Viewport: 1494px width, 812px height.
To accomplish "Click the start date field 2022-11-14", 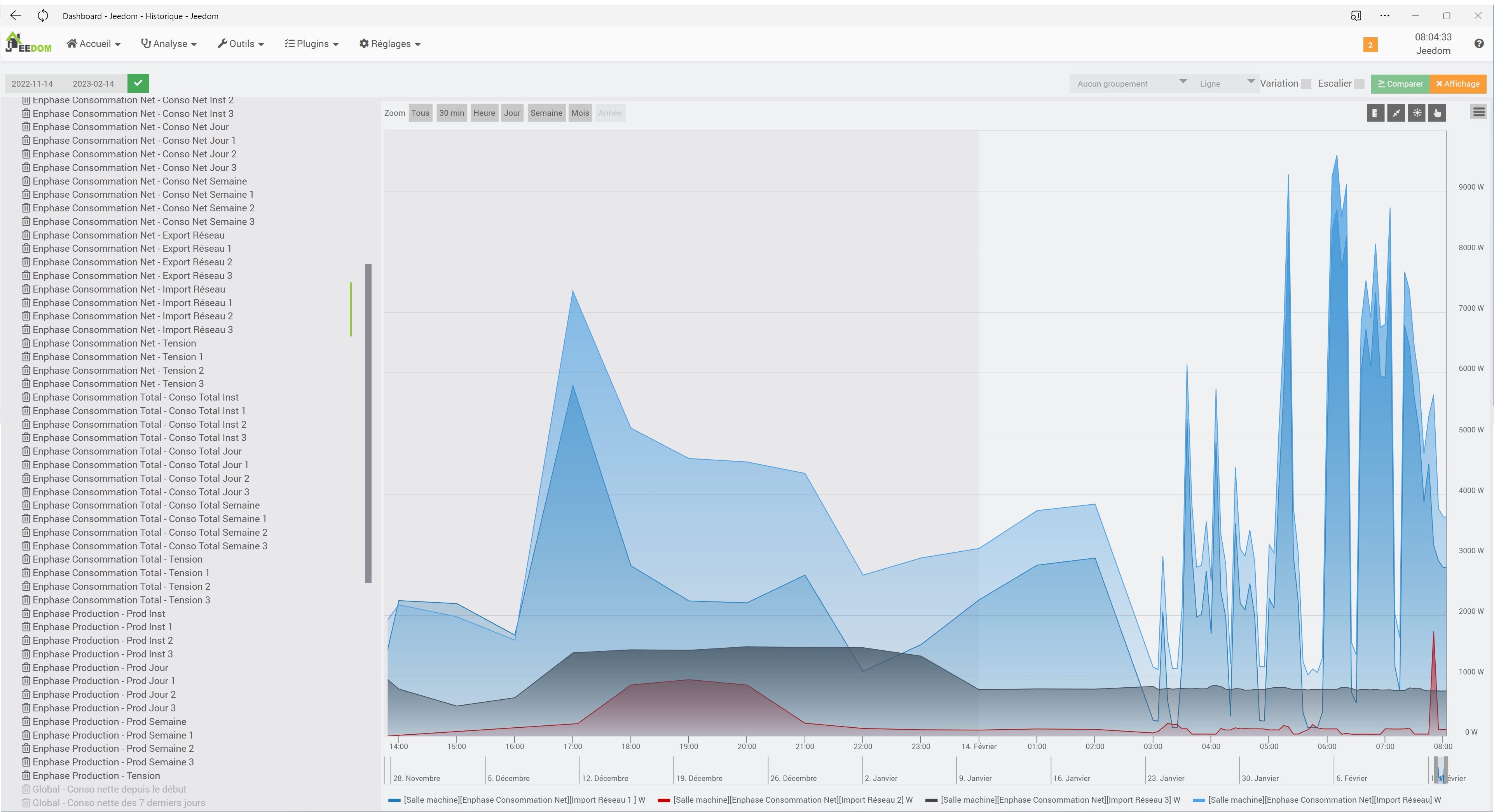I will click(33, 84).
